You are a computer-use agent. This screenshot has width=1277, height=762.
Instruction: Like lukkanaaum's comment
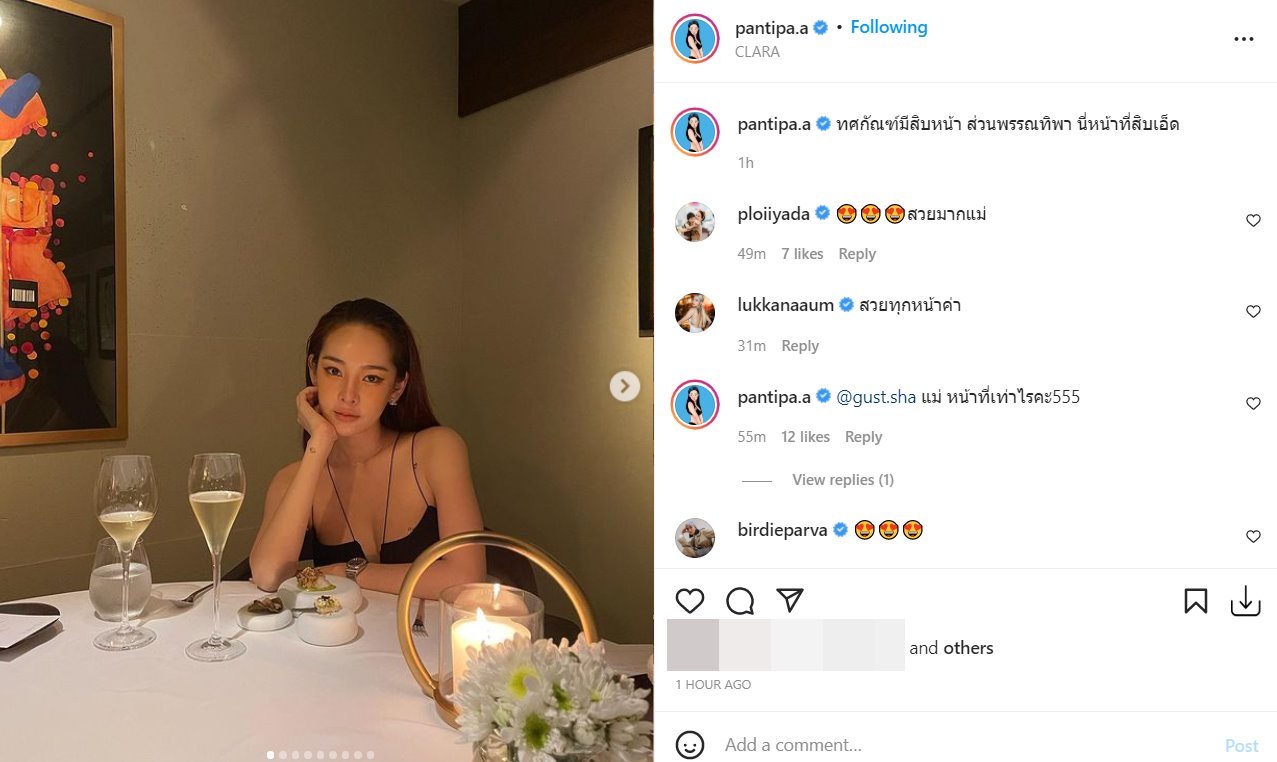[1253, 312]
